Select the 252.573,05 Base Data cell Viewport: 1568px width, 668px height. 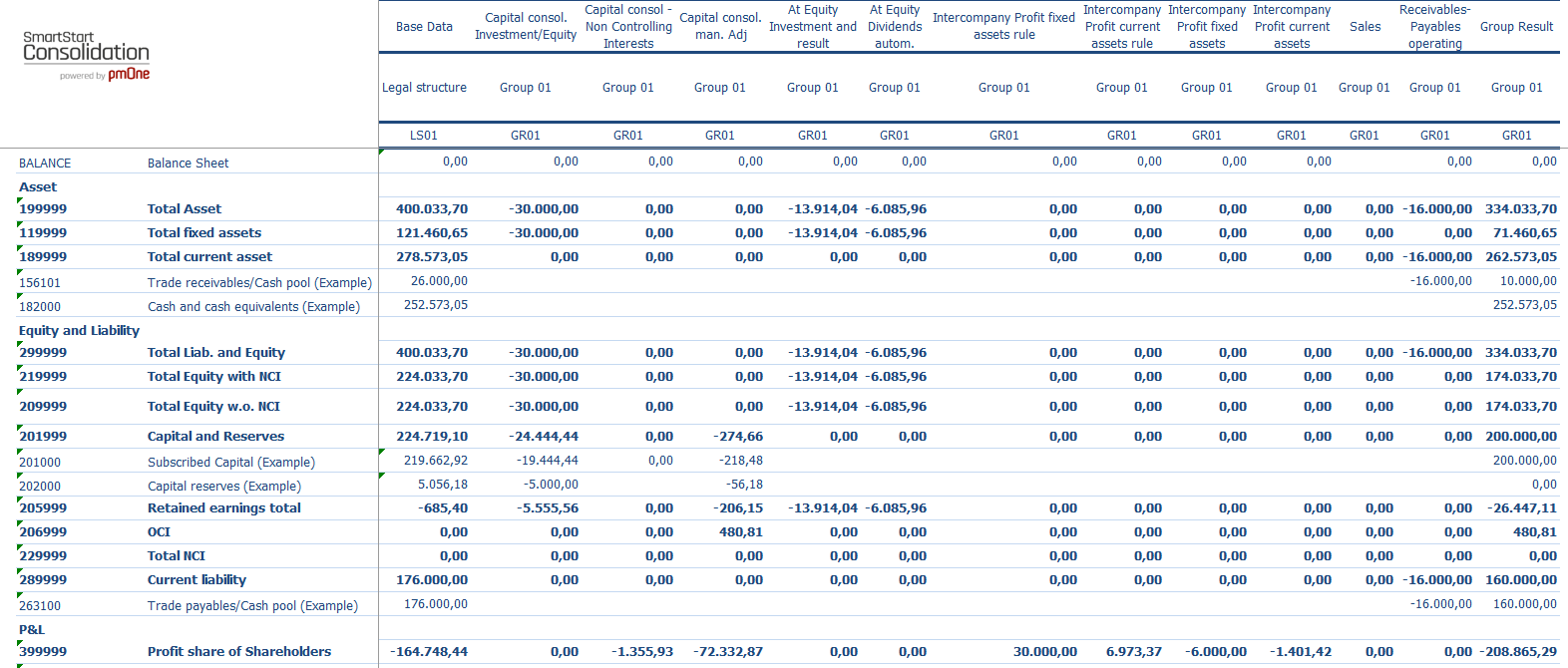point(436,305)
